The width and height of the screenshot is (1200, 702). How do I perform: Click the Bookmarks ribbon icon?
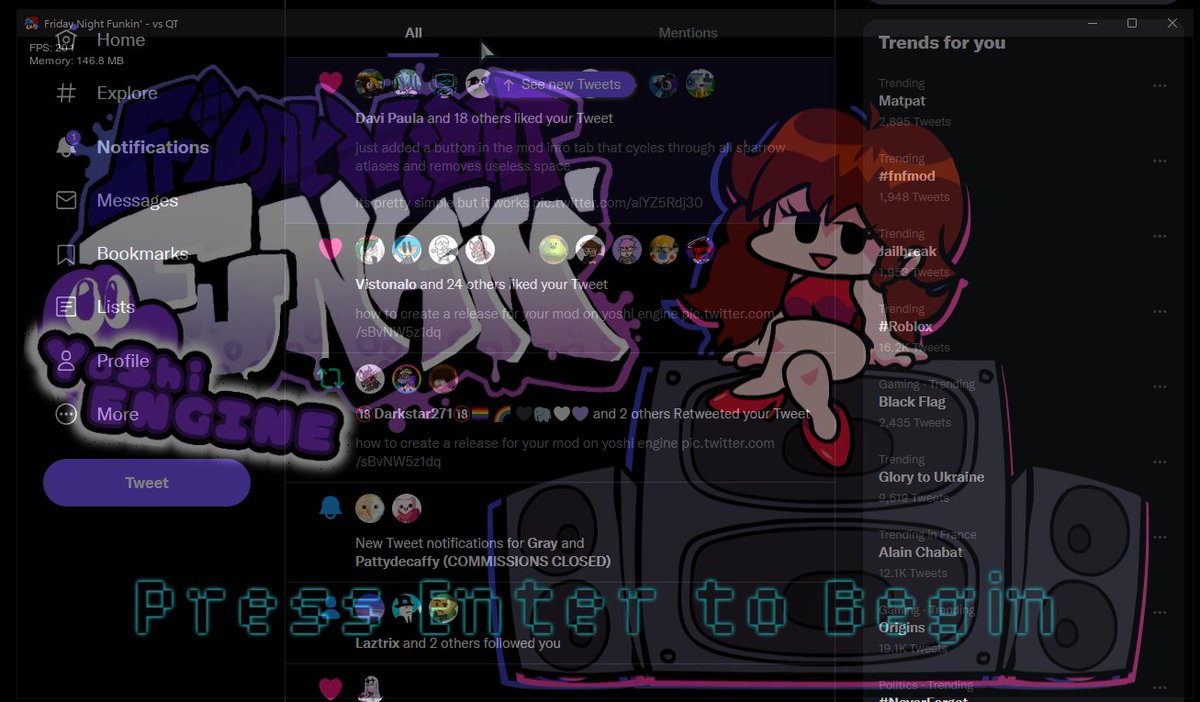66,254
